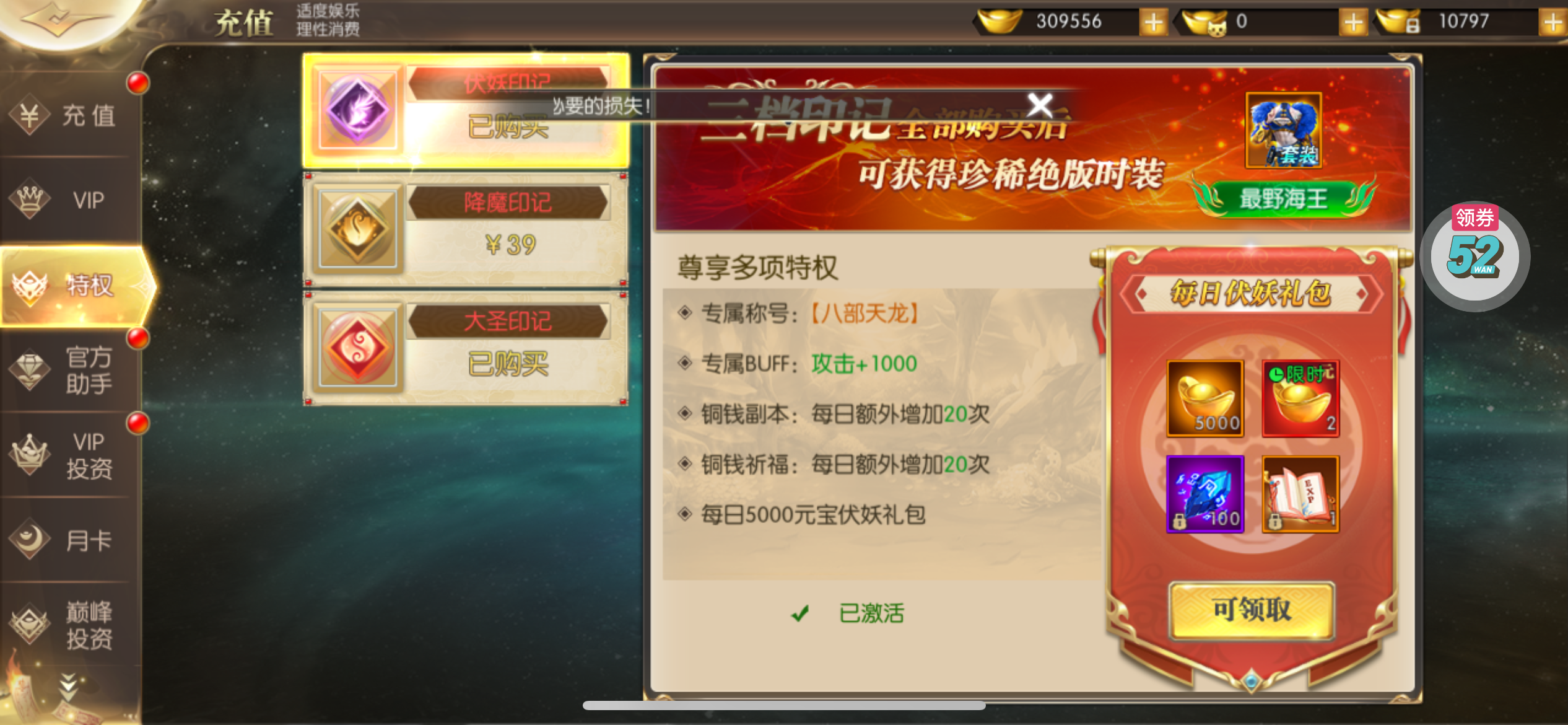Add currency with the plus beside 10797
Viewport: 1568px width, 725px height.
tap(1553, 23)
